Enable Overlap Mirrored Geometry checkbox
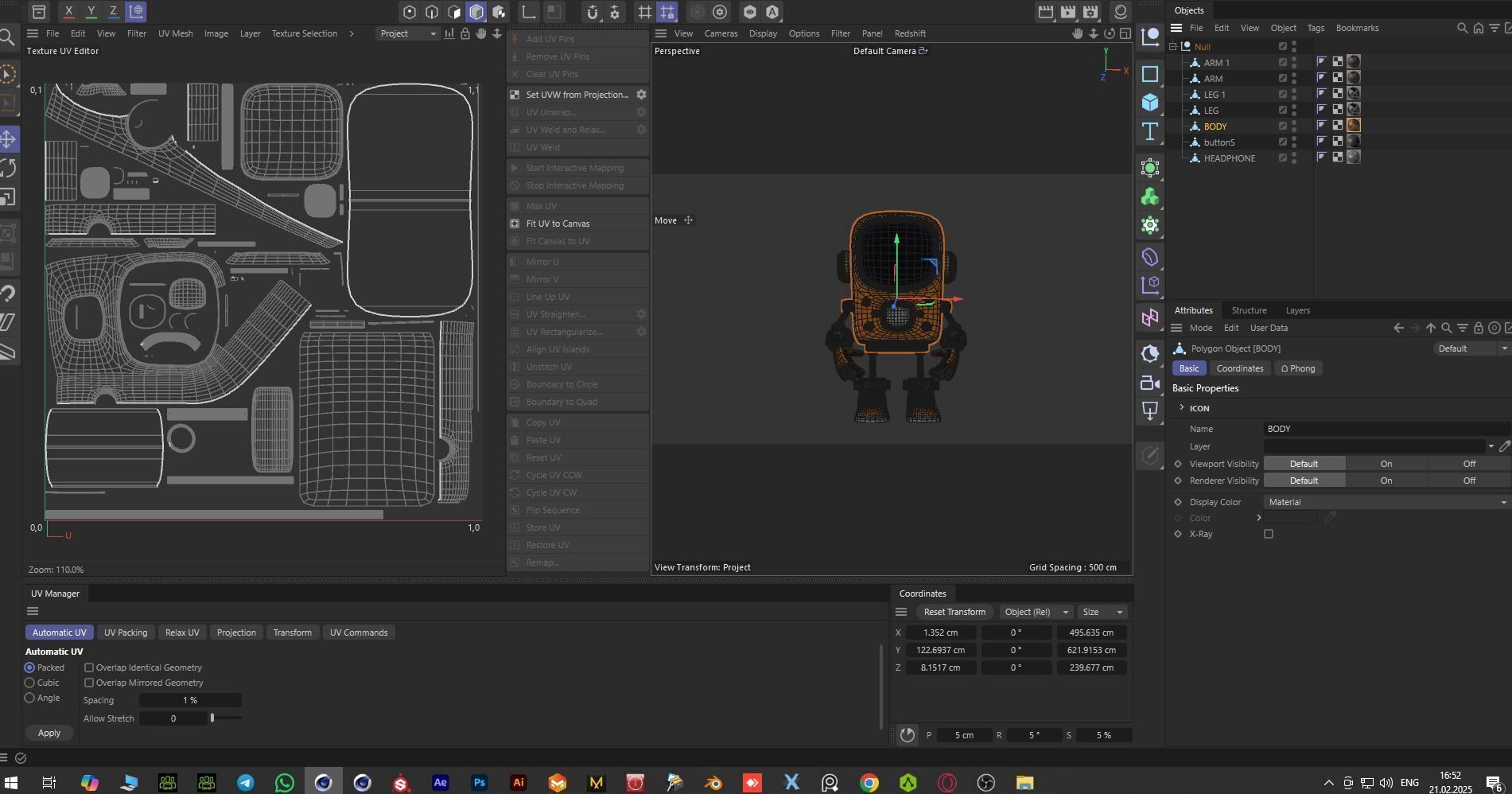The width and height of the screenshot is (1512, 794). pyautogui.click(x=89, y=683)
